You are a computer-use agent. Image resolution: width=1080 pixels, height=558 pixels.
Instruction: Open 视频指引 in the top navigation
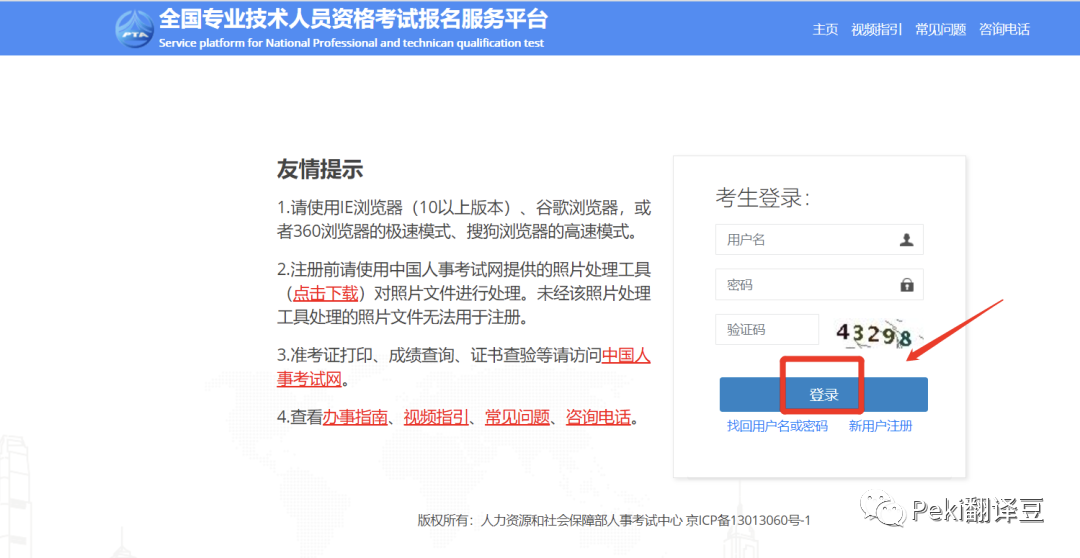click(x=877, y=30)
